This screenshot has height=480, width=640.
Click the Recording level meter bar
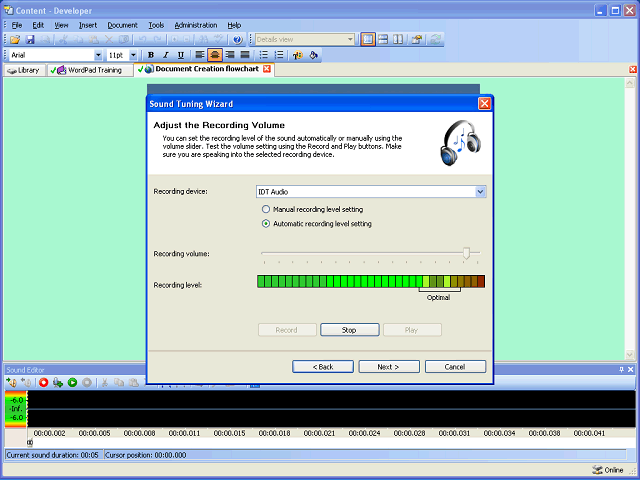coord(371,281)
